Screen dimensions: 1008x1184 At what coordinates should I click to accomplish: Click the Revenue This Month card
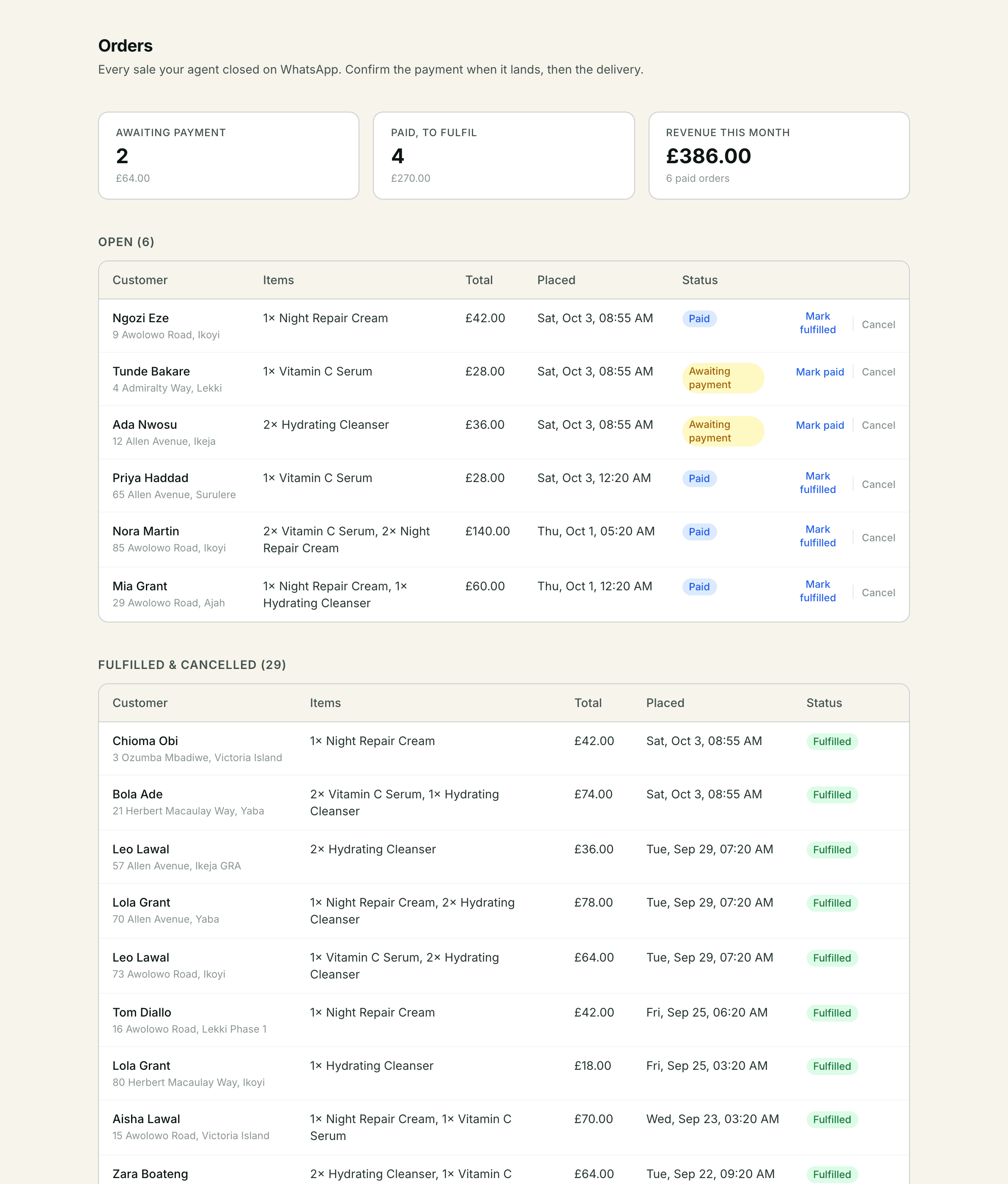(779, 156)
